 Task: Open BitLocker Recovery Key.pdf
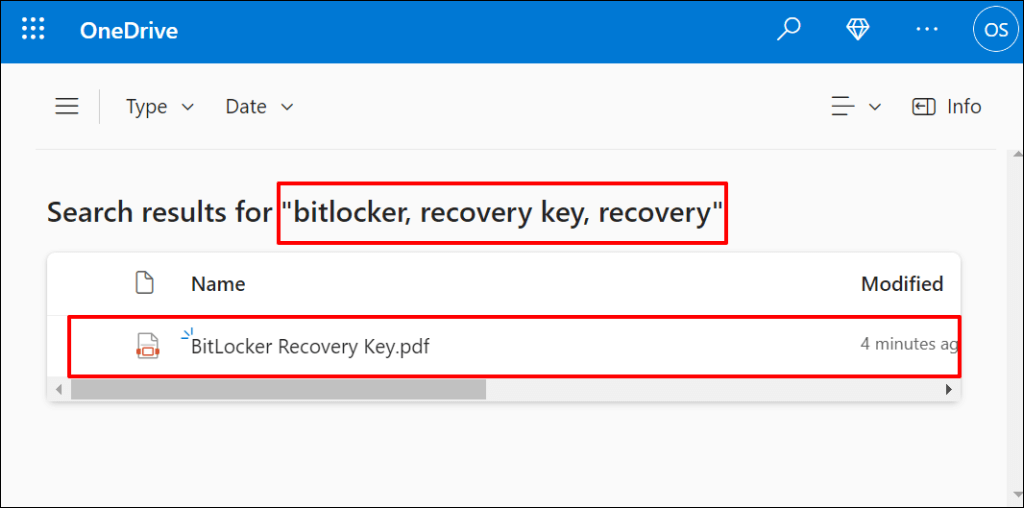pos(310,347)
